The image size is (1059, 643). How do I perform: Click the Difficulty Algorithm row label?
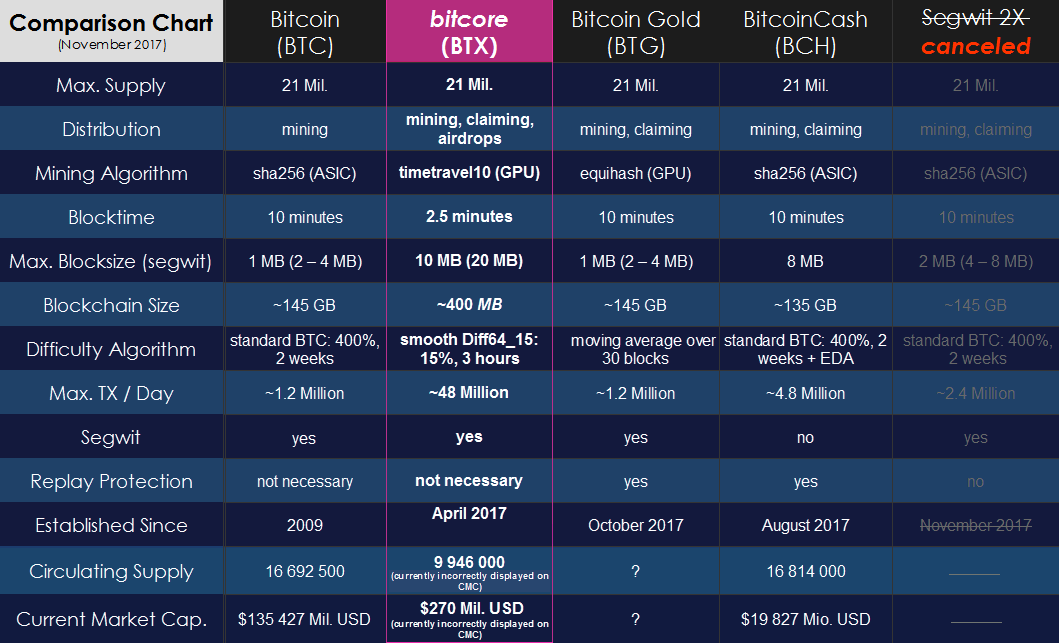[x=111, y=349]
